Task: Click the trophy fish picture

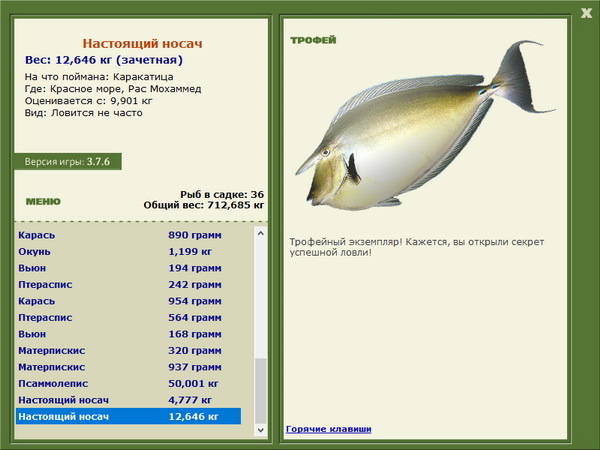Action: [425, 126]
